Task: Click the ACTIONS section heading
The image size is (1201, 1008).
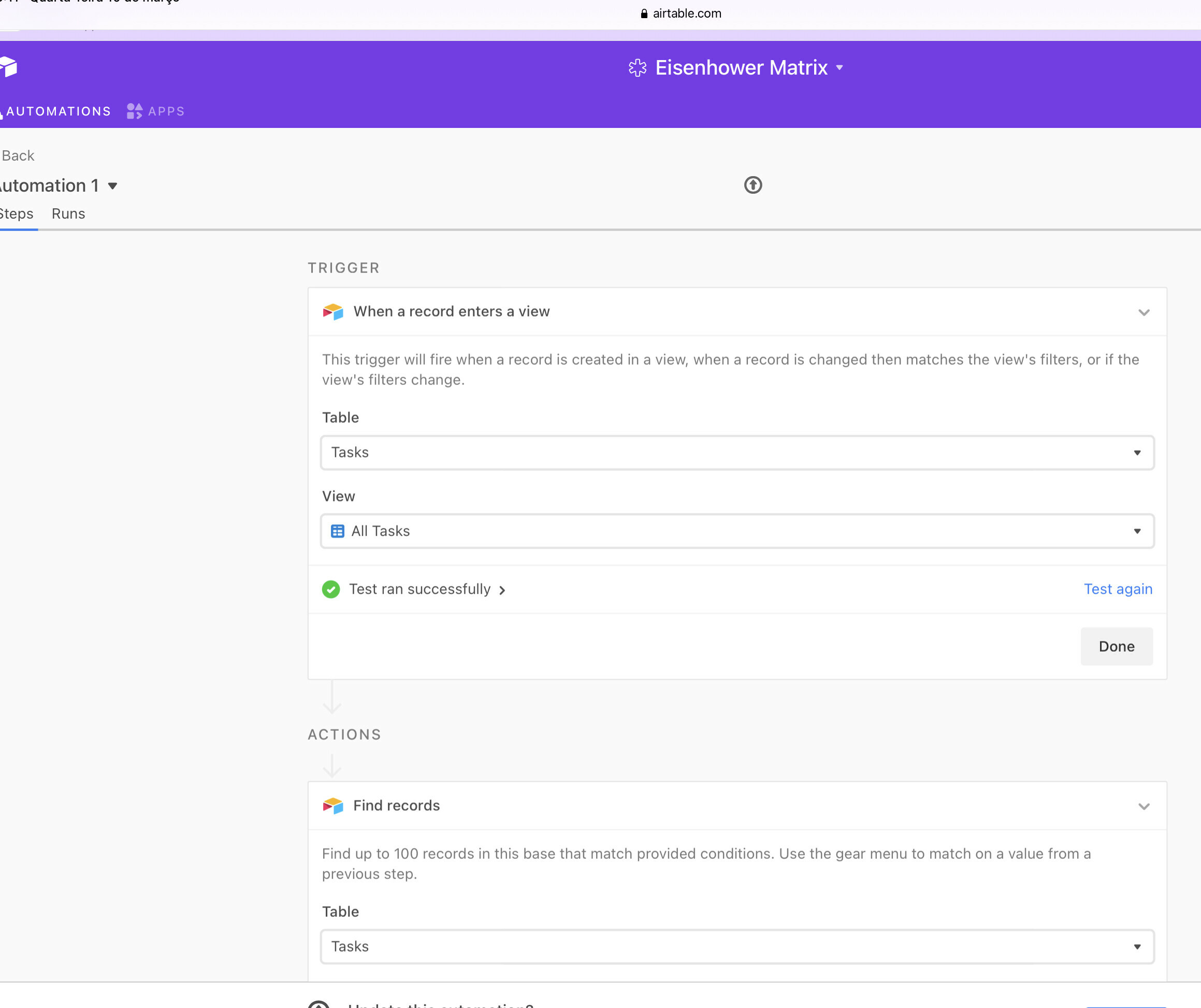Action: pyautogui.click(x=344, y=735)
